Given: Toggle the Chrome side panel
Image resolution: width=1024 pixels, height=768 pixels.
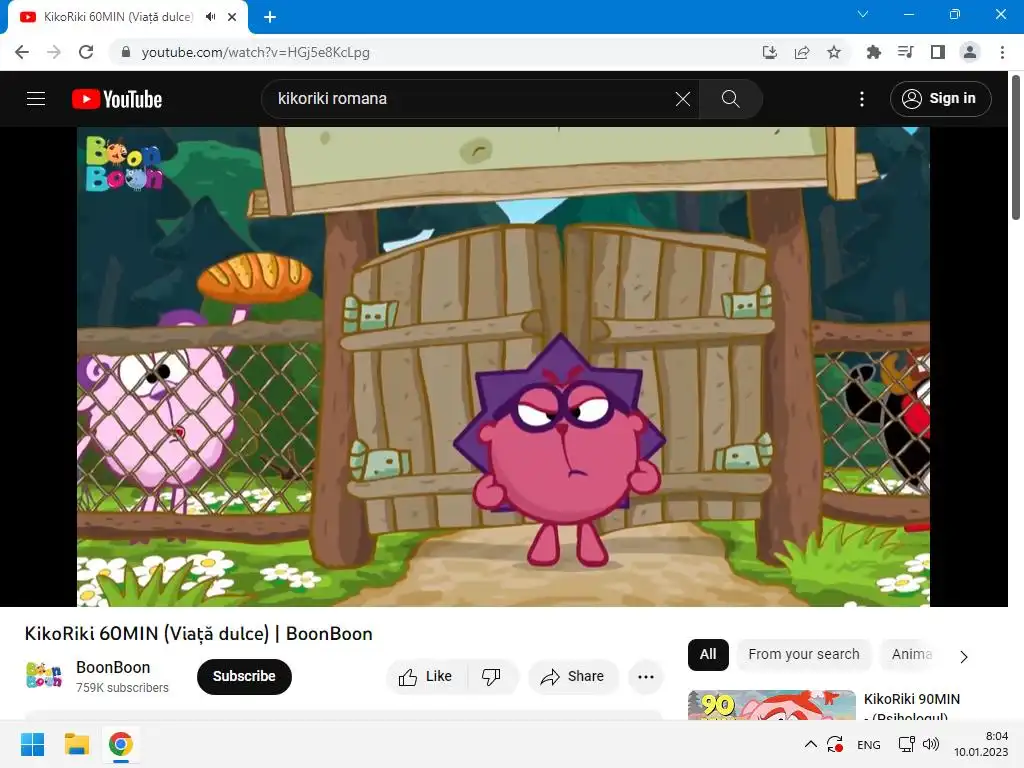Looking at the screenshot, I should 938,52.
